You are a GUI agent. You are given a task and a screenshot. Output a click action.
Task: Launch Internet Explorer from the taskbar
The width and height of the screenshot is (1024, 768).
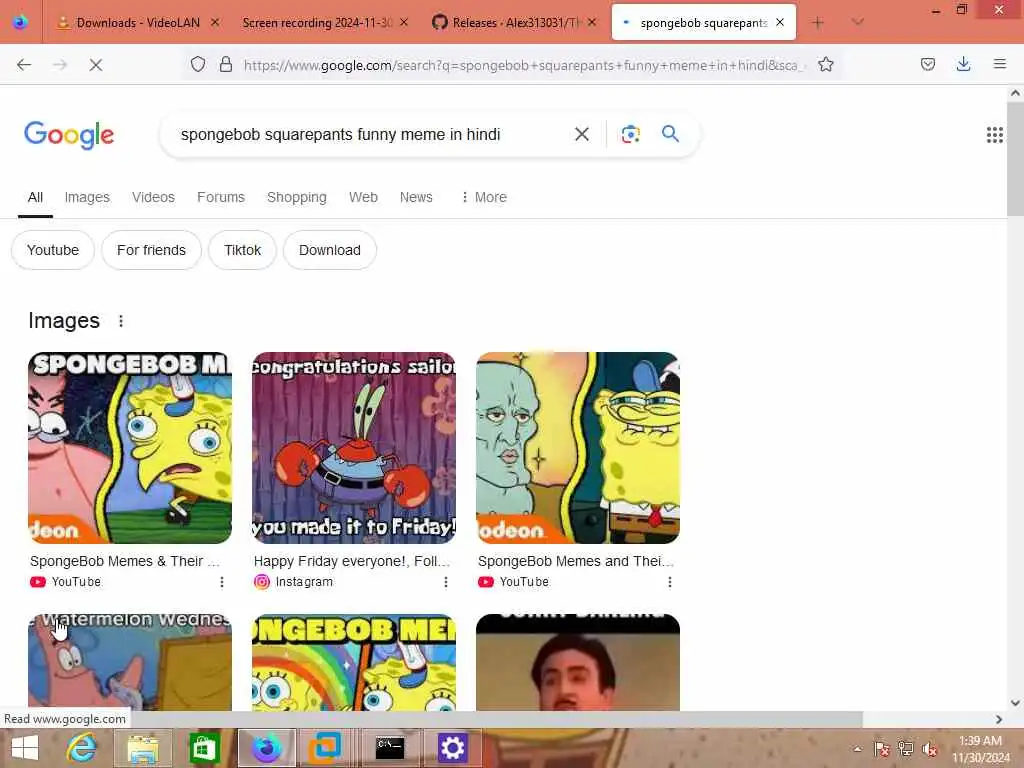[x=82, y=748]
